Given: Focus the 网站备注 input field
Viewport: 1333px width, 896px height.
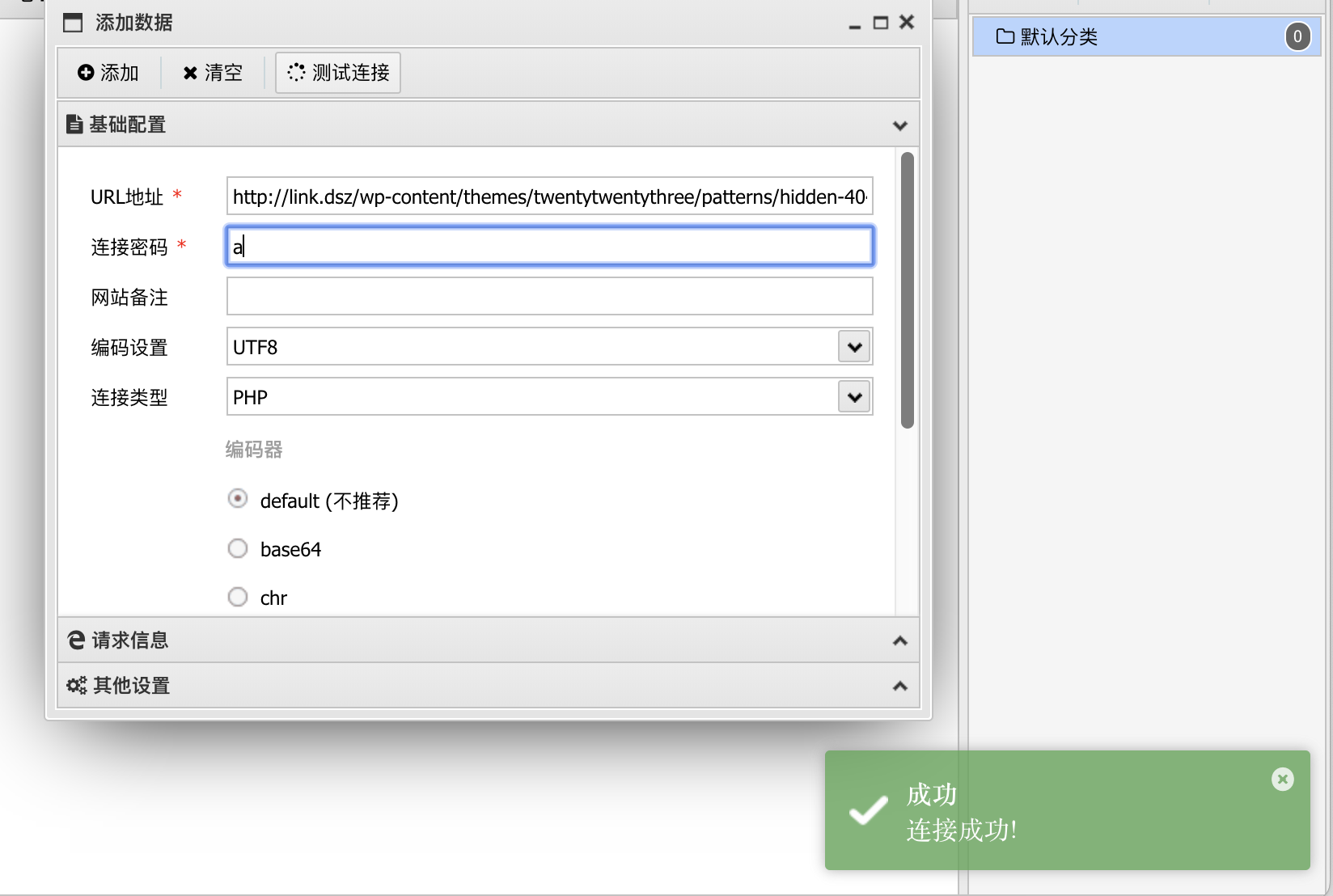Looking at the screenshot, I should click(x=549, y=296).
